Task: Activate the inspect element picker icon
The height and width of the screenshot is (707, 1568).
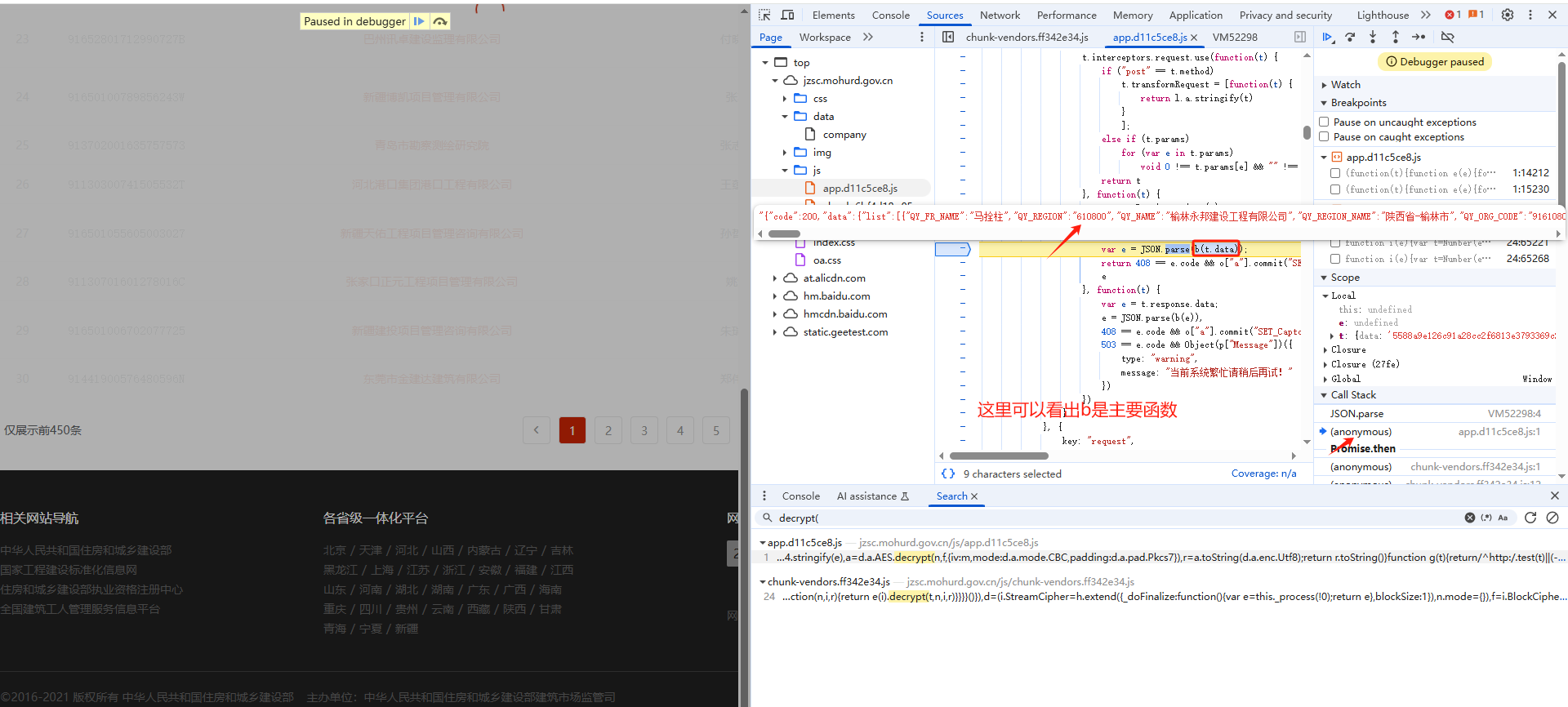Action: tap(764, 15)
